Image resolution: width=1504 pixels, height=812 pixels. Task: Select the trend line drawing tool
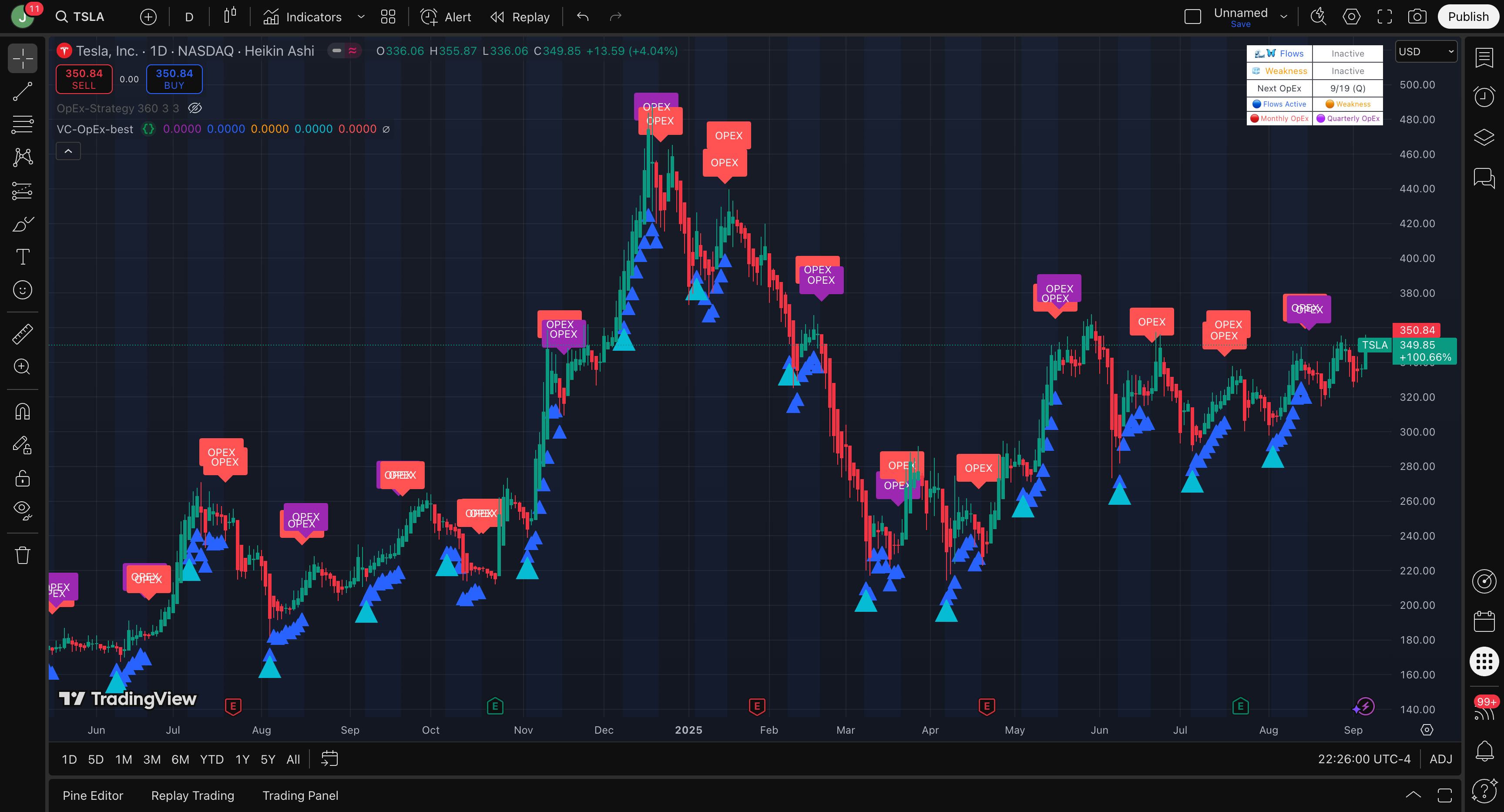tap(22, 92)
